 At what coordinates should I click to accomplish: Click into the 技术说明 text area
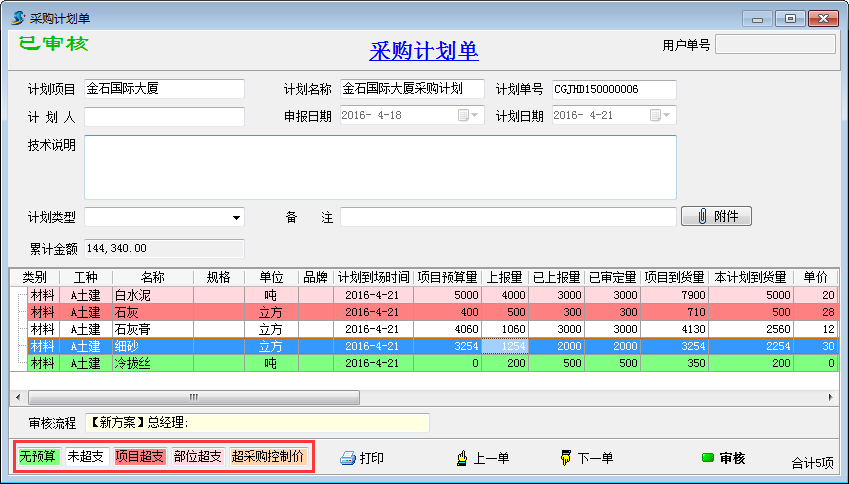point(380,167)
